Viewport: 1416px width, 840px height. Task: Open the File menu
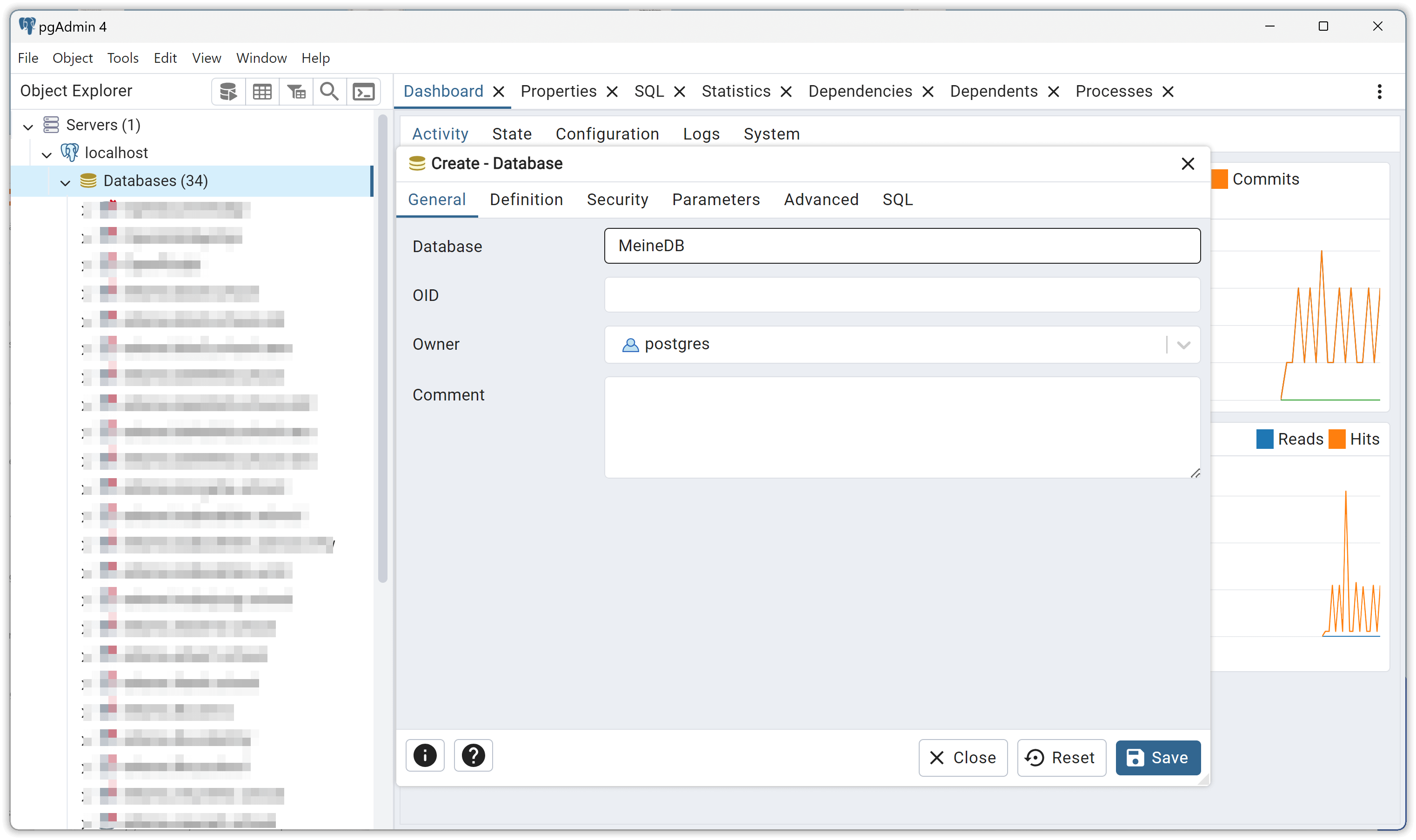coord(28,58)
